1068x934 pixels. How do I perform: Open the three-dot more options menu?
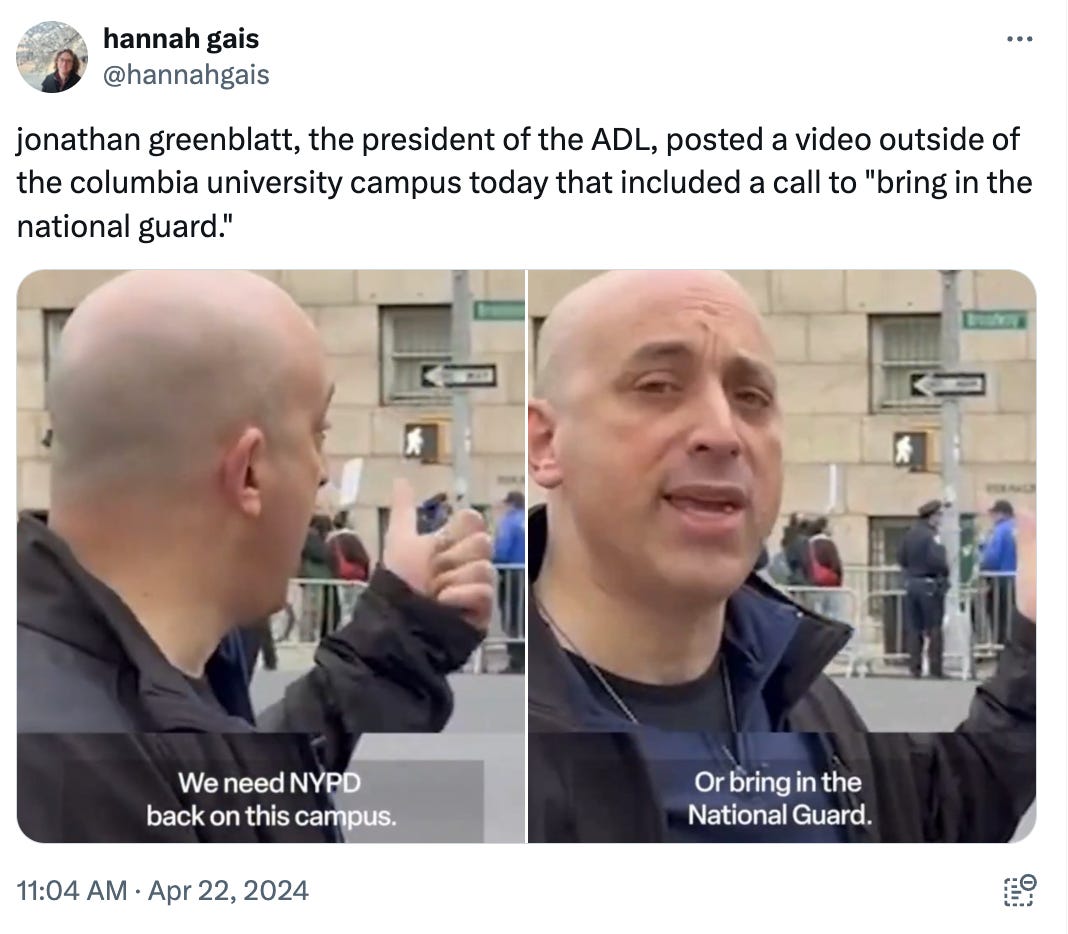pyautogui.click(x=1020, y=39)
